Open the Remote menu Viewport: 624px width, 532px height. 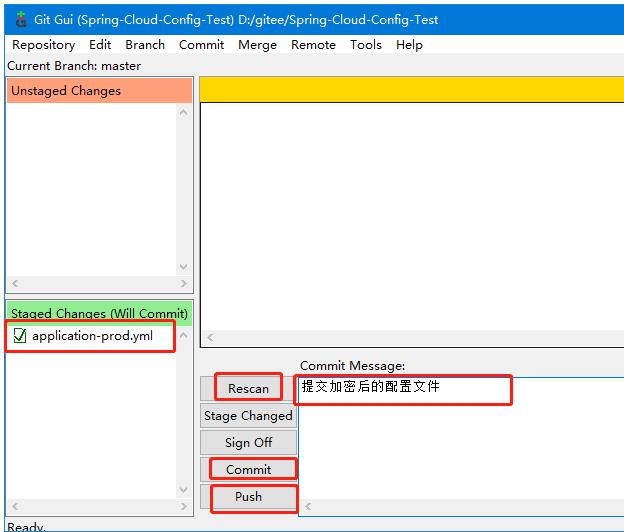point(313,45)
